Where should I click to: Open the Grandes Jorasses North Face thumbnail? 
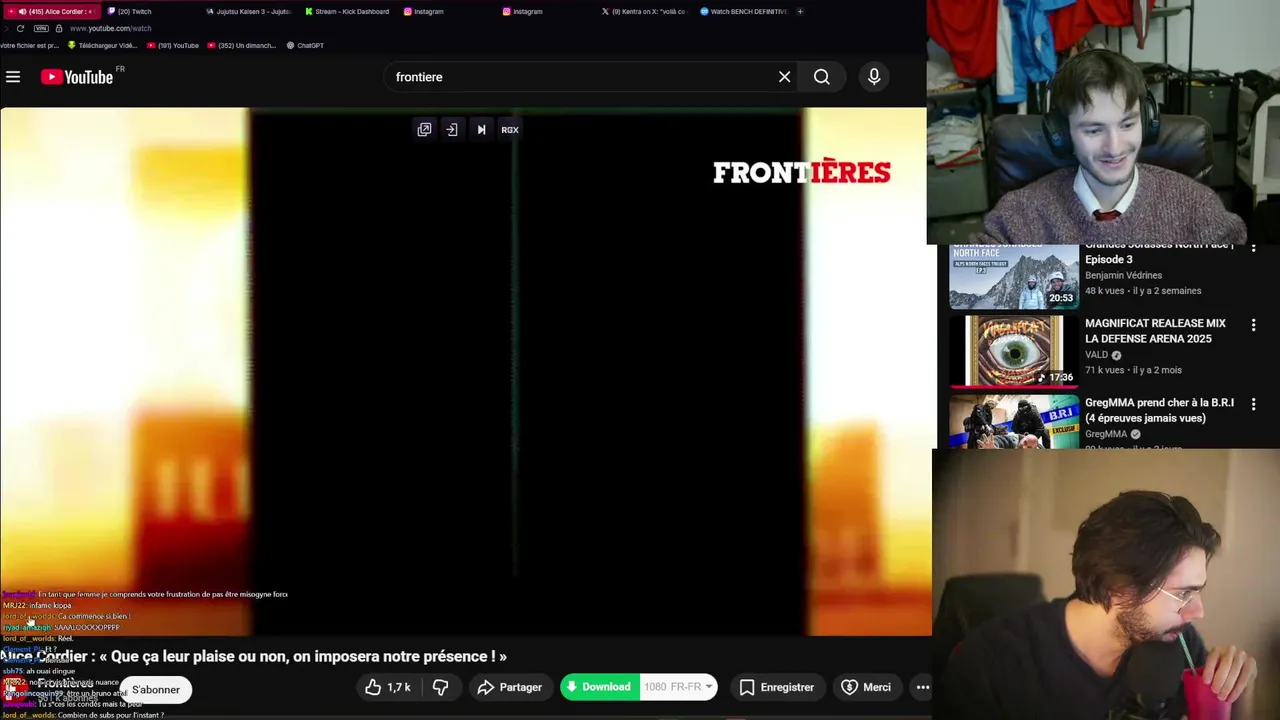[x=1014, y=276]
